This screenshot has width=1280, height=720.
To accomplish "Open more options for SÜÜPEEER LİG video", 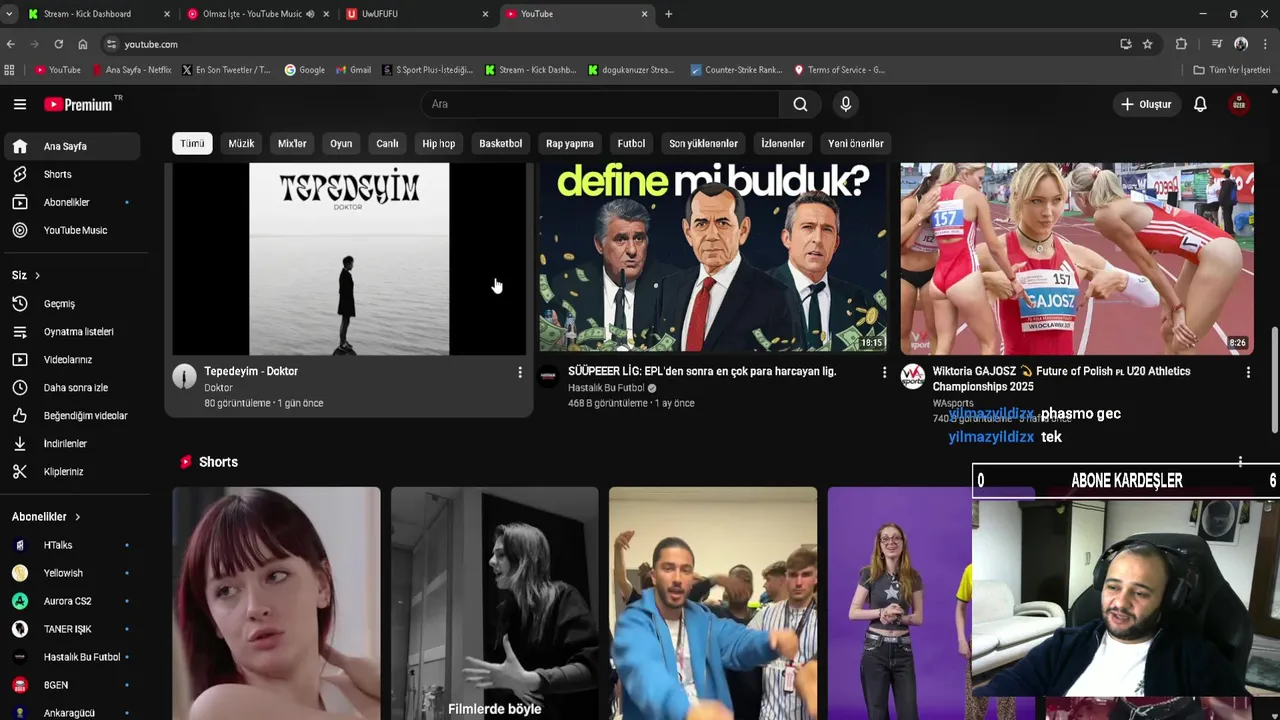I will (x=884, y=372).
